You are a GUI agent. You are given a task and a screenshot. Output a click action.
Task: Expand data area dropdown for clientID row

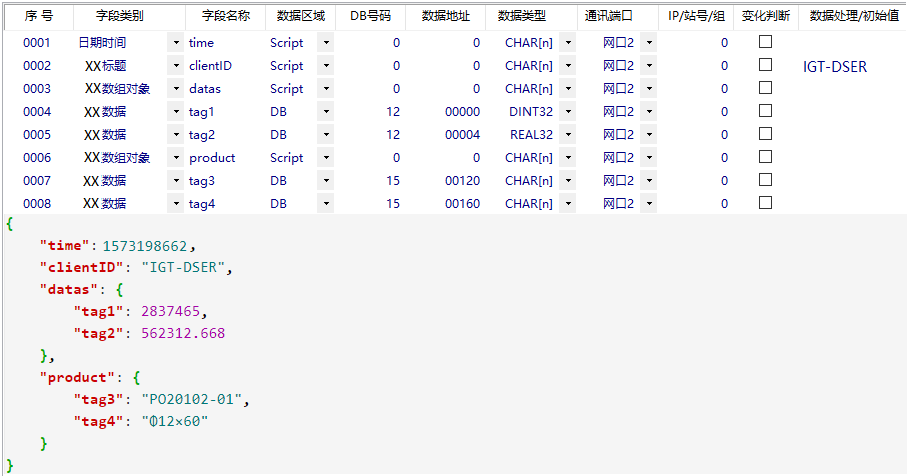(x=325, y=66)
